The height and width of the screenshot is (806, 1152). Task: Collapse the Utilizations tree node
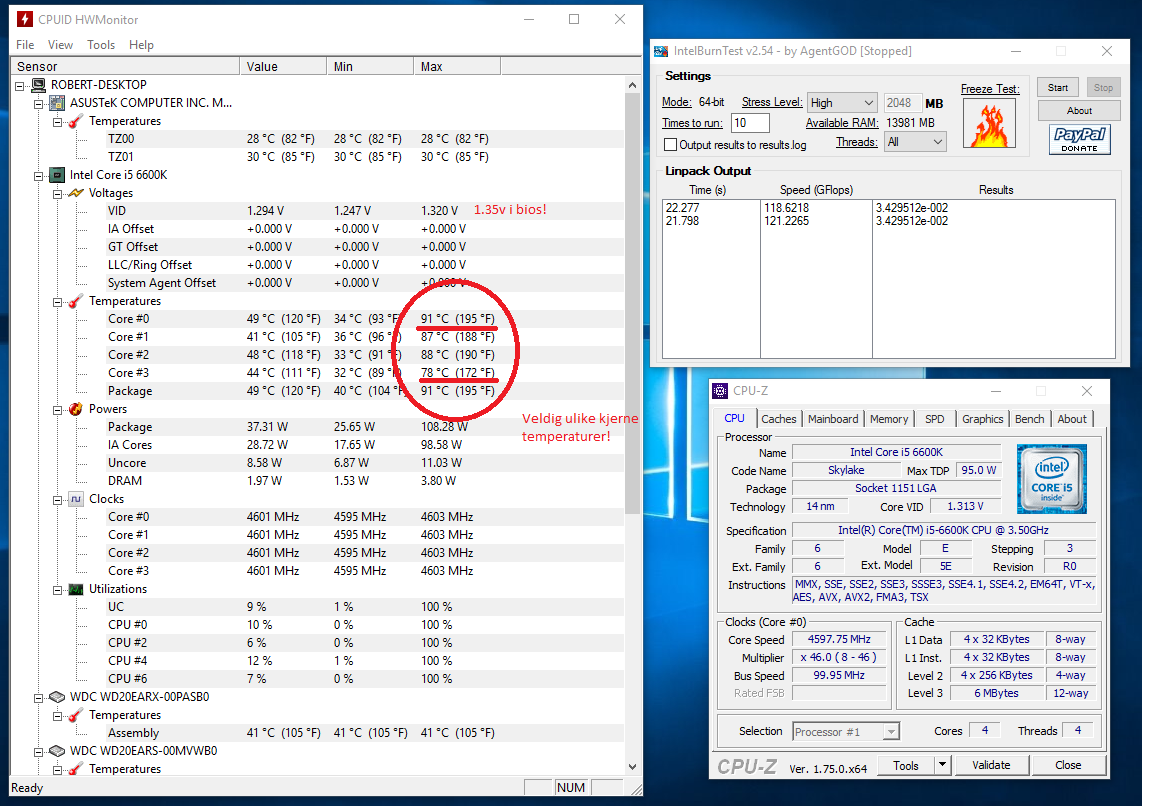pyautogui.click(x=57, y=590)
